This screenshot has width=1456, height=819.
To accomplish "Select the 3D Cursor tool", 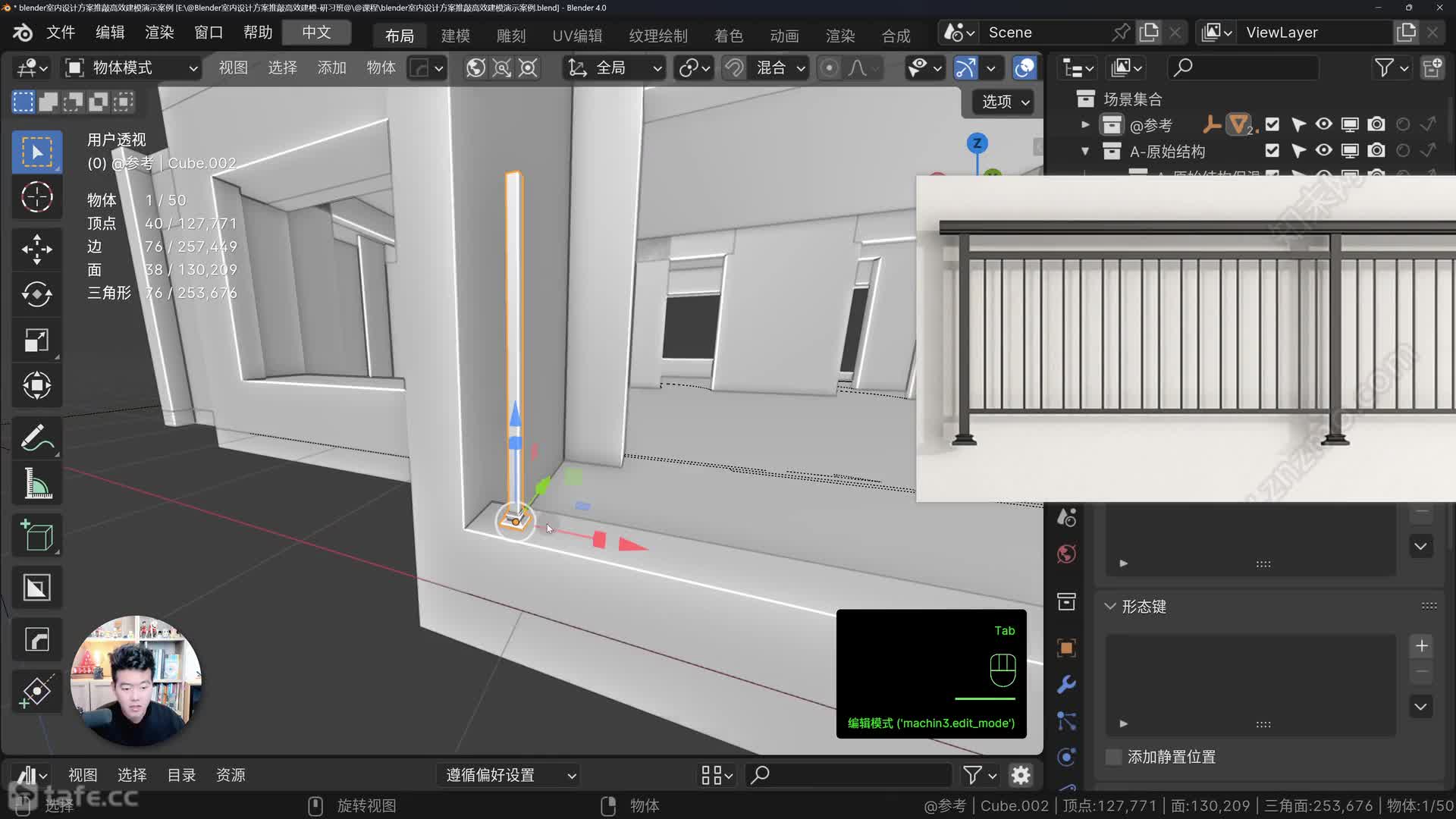I will tap(36, 197).
